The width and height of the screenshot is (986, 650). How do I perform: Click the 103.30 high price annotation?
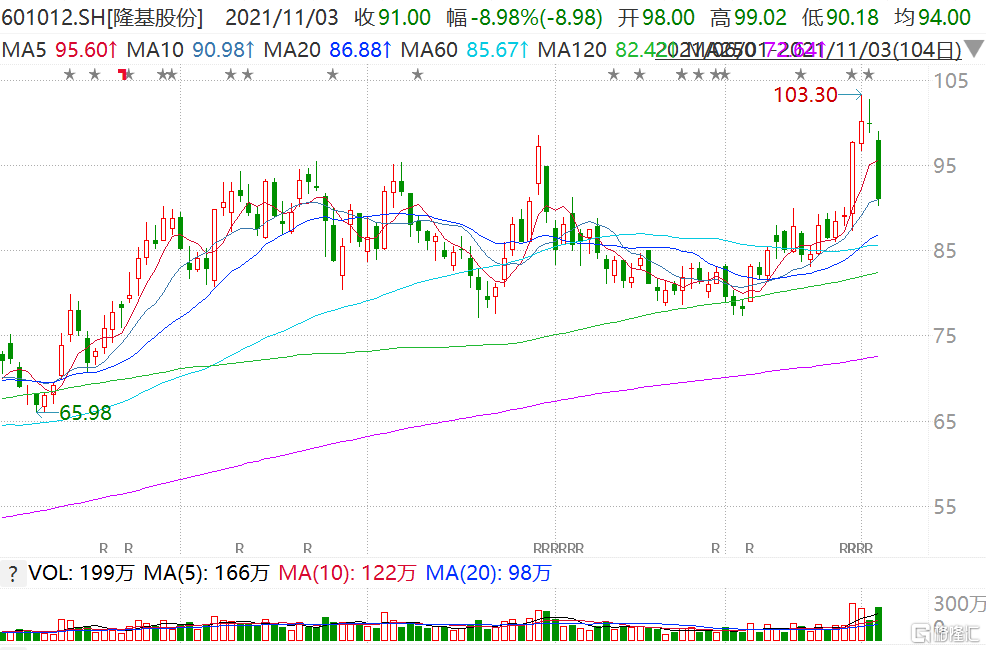coord(806,95)
